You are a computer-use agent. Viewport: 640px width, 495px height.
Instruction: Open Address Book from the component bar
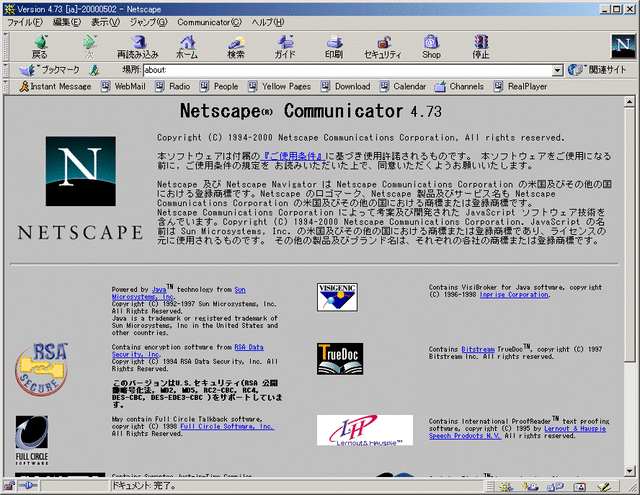click(x=580, y=486)
